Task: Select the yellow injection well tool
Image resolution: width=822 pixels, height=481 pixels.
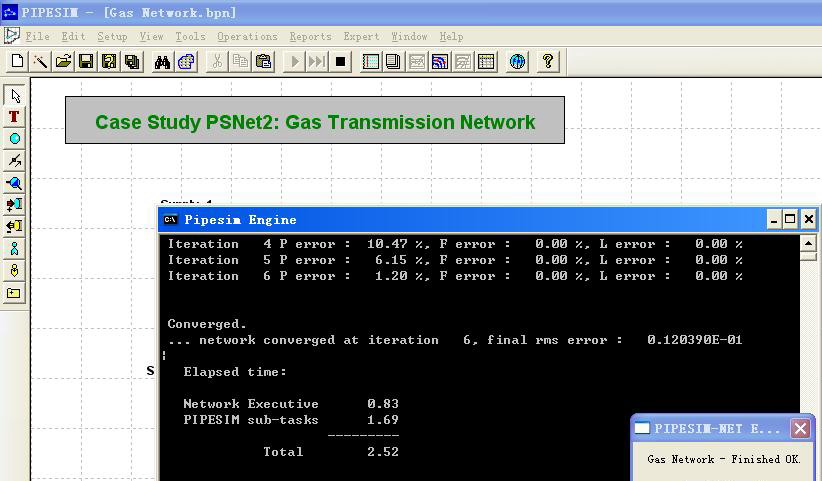Action: pyautogui.click(x=14, y=270)
